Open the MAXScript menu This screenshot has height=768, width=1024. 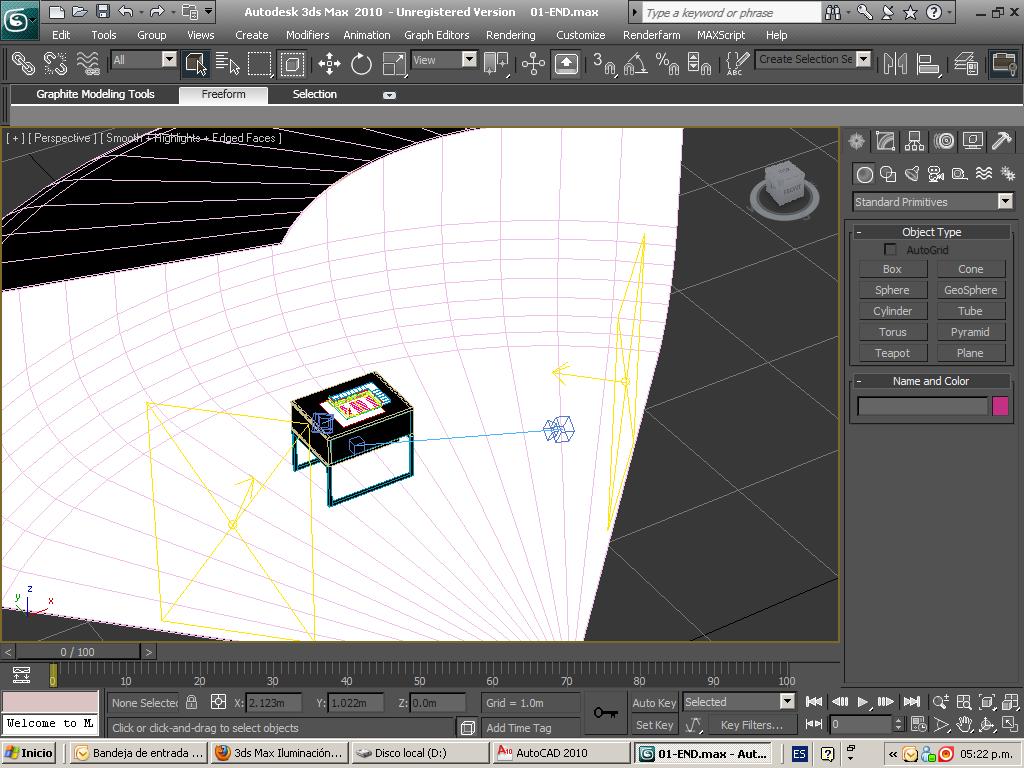click(721, 35)
